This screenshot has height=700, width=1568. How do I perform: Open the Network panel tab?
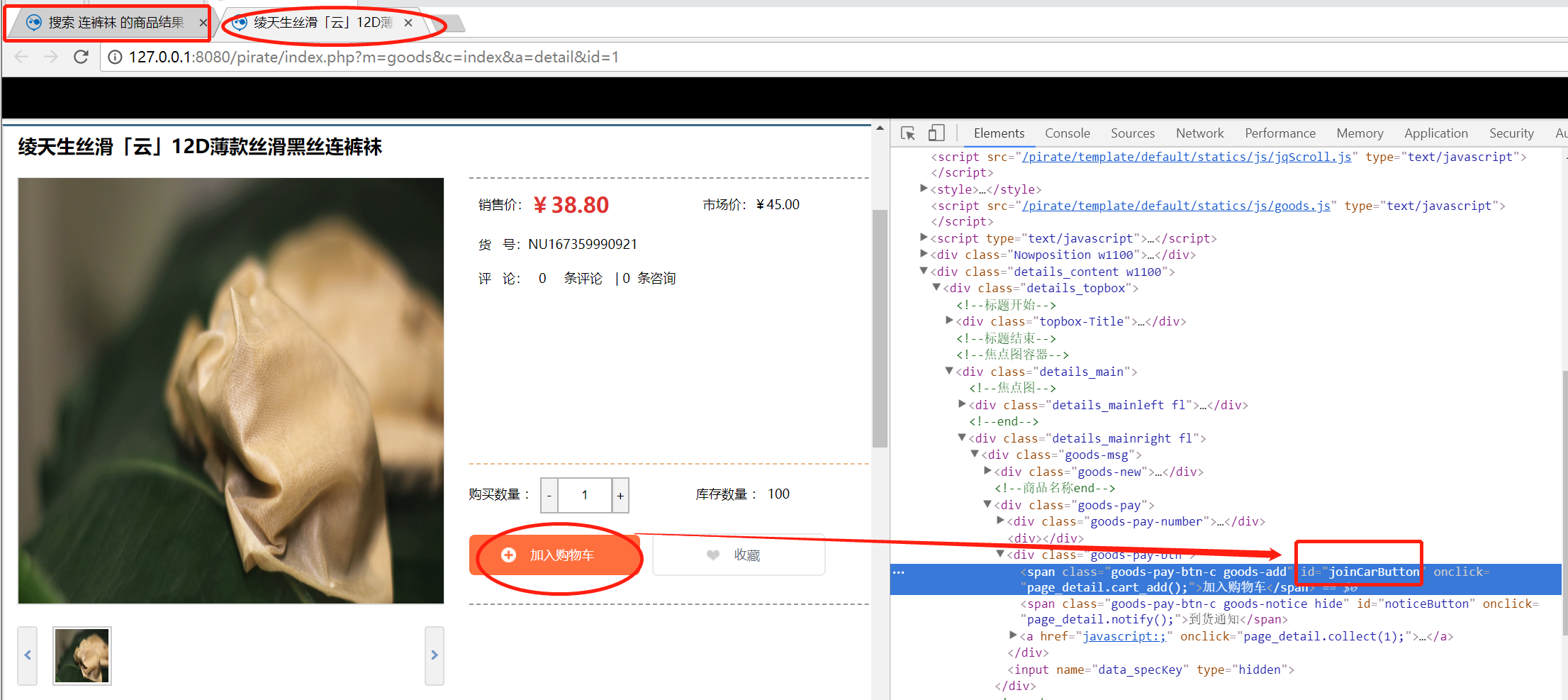tap(1199, 133)
